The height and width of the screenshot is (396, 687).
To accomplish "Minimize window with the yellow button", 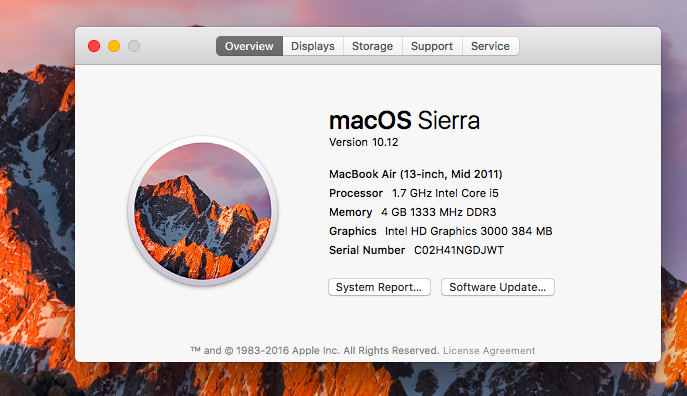I will pyautogui.click(x=114, y=46).
